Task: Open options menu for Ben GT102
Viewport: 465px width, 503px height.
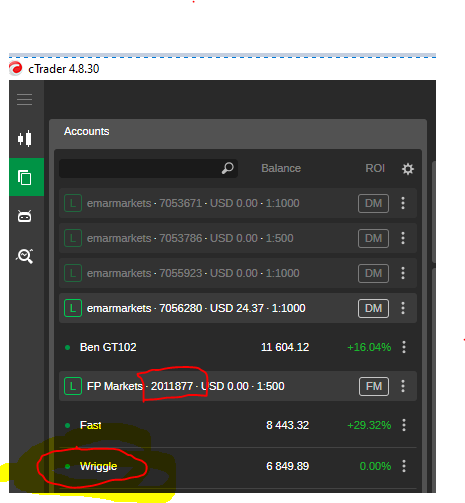Action: point(404,347)
